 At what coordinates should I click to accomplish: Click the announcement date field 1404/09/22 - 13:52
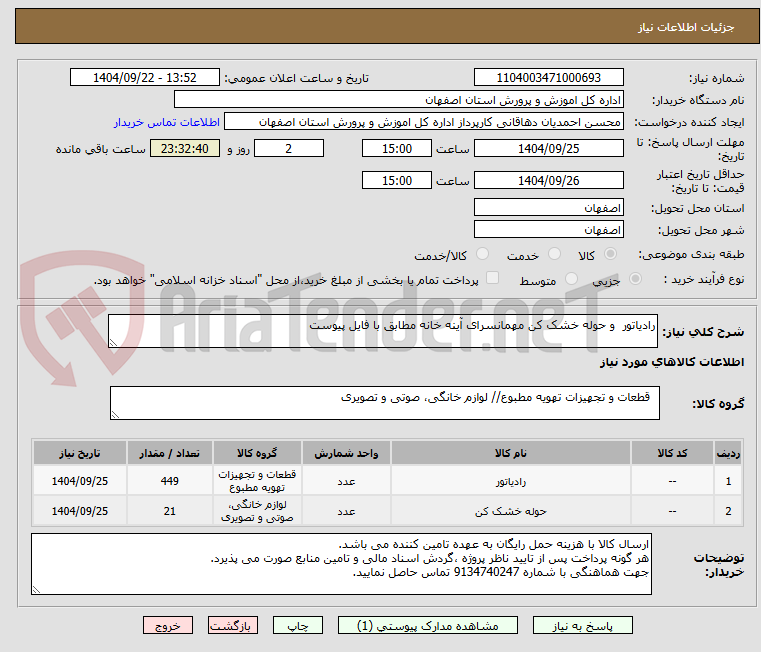coord(145,77)
